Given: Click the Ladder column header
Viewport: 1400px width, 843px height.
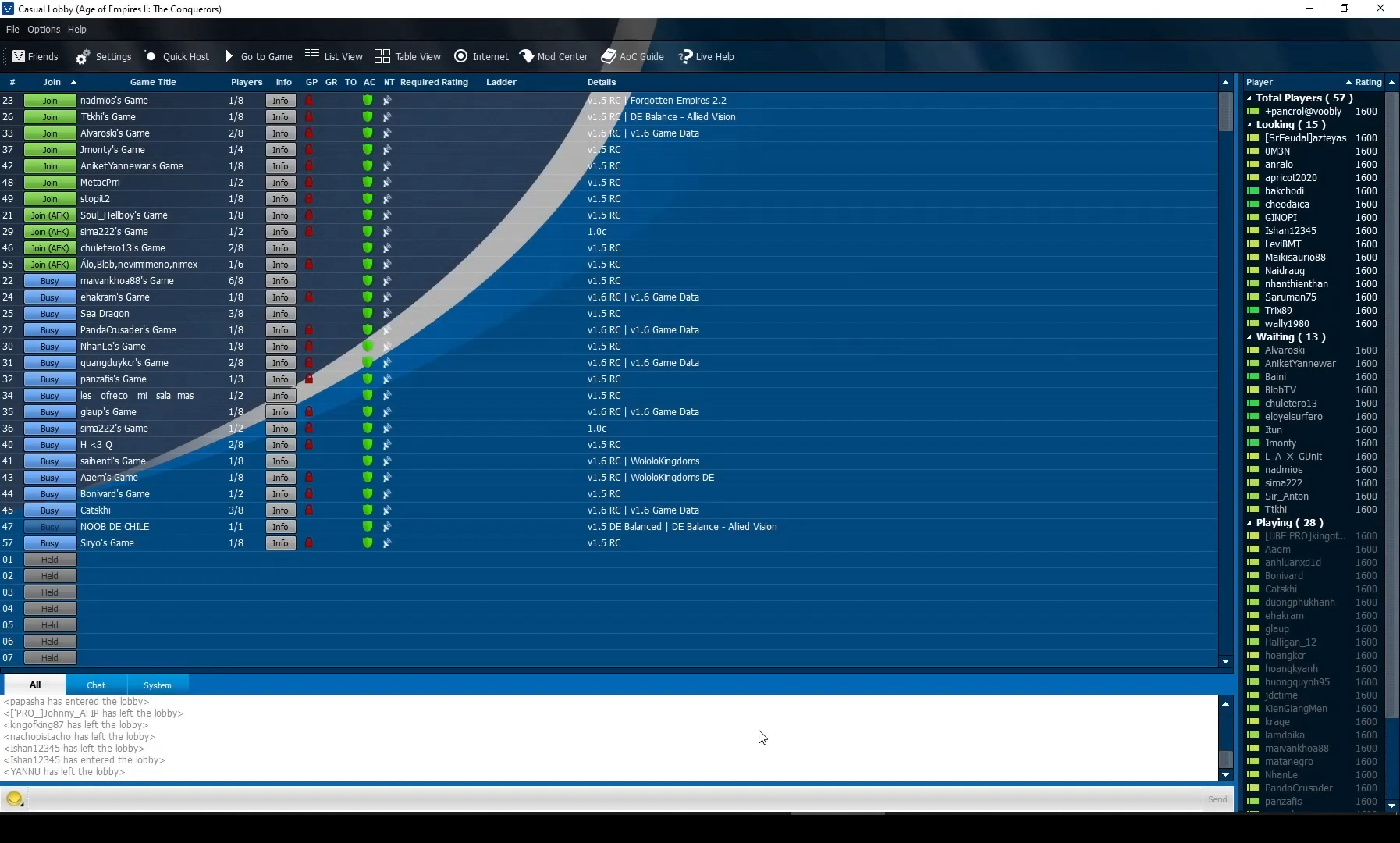Looking at the screenshot, I should point(501,82).
